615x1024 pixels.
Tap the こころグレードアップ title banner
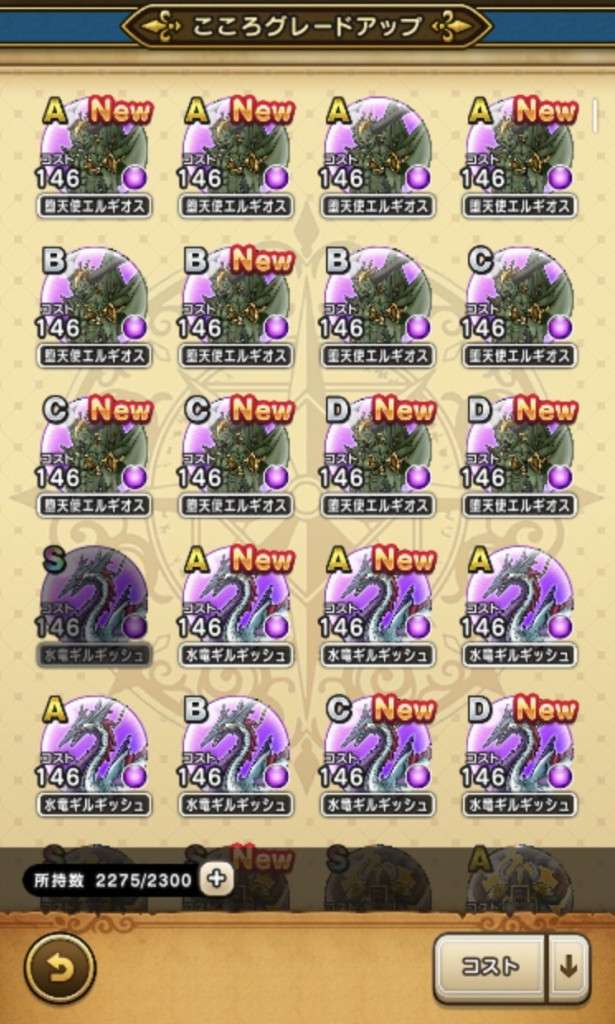click(x=307, y=26)
